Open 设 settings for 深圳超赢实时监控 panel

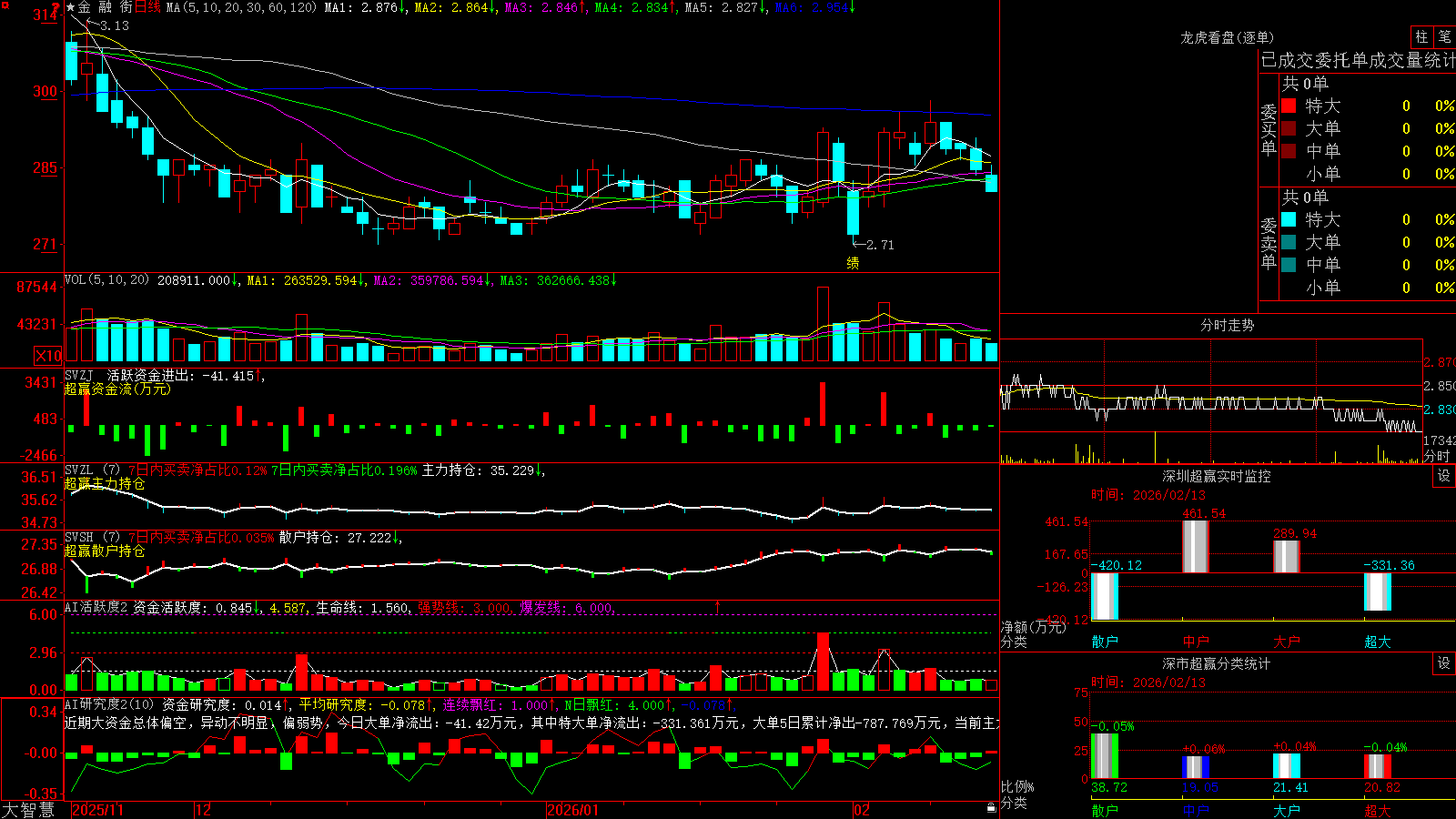pos(1444,476)
